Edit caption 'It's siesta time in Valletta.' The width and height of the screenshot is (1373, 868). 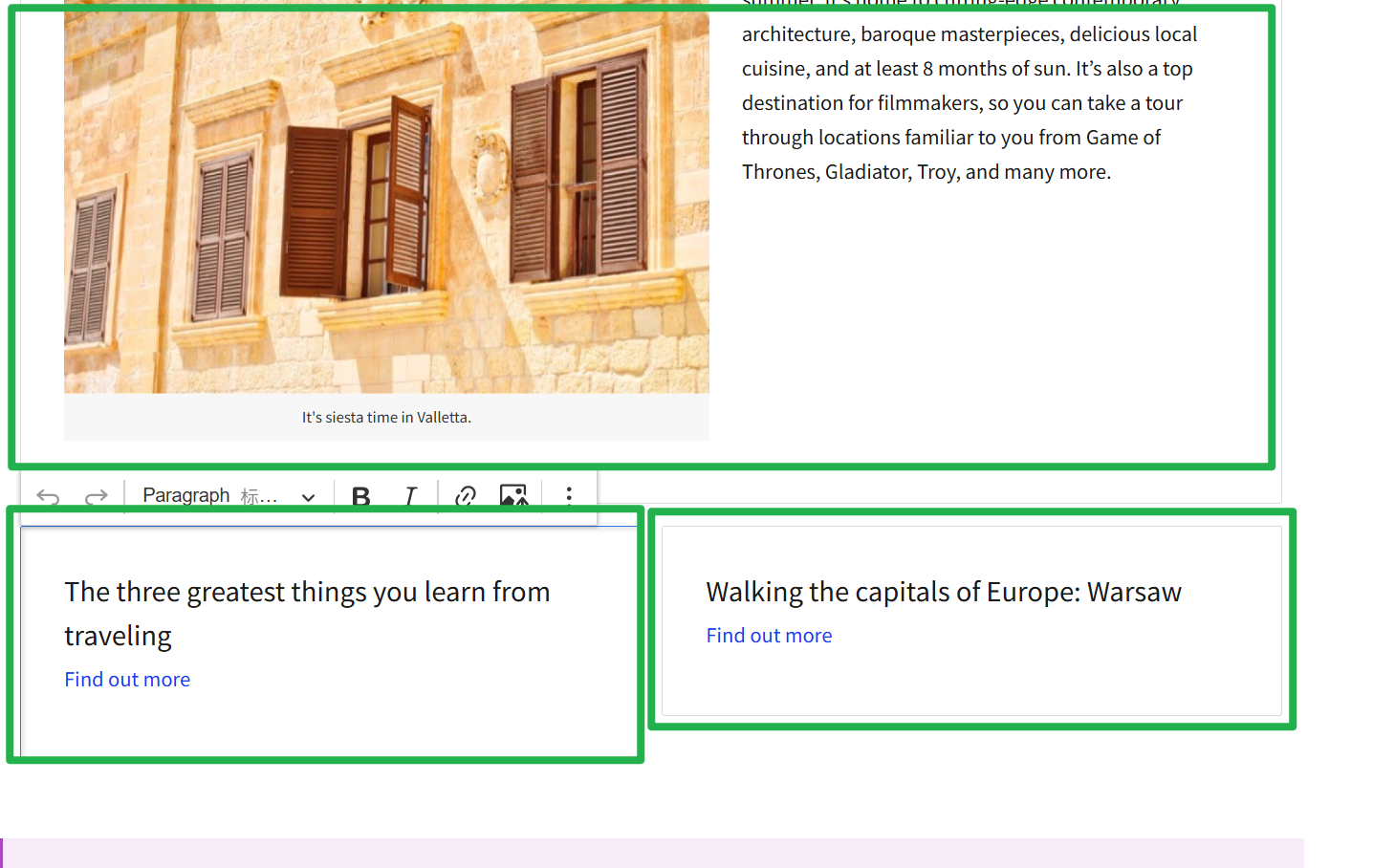[x=386, y=418]
